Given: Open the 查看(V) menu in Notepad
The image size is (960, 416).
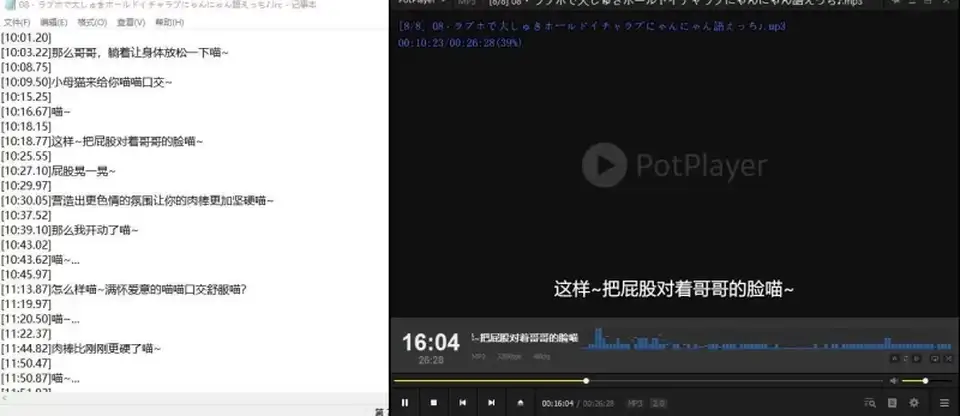Looking at the screenshot, I should (x=131, y=23).
